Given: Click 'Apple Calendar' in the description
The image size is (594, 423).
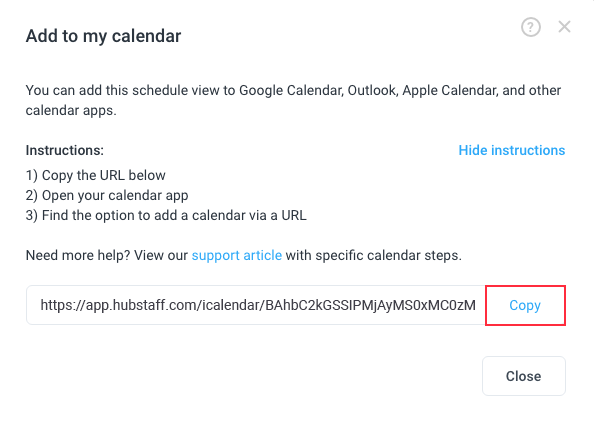Looking at the screenshot, I should click(450, 91).
